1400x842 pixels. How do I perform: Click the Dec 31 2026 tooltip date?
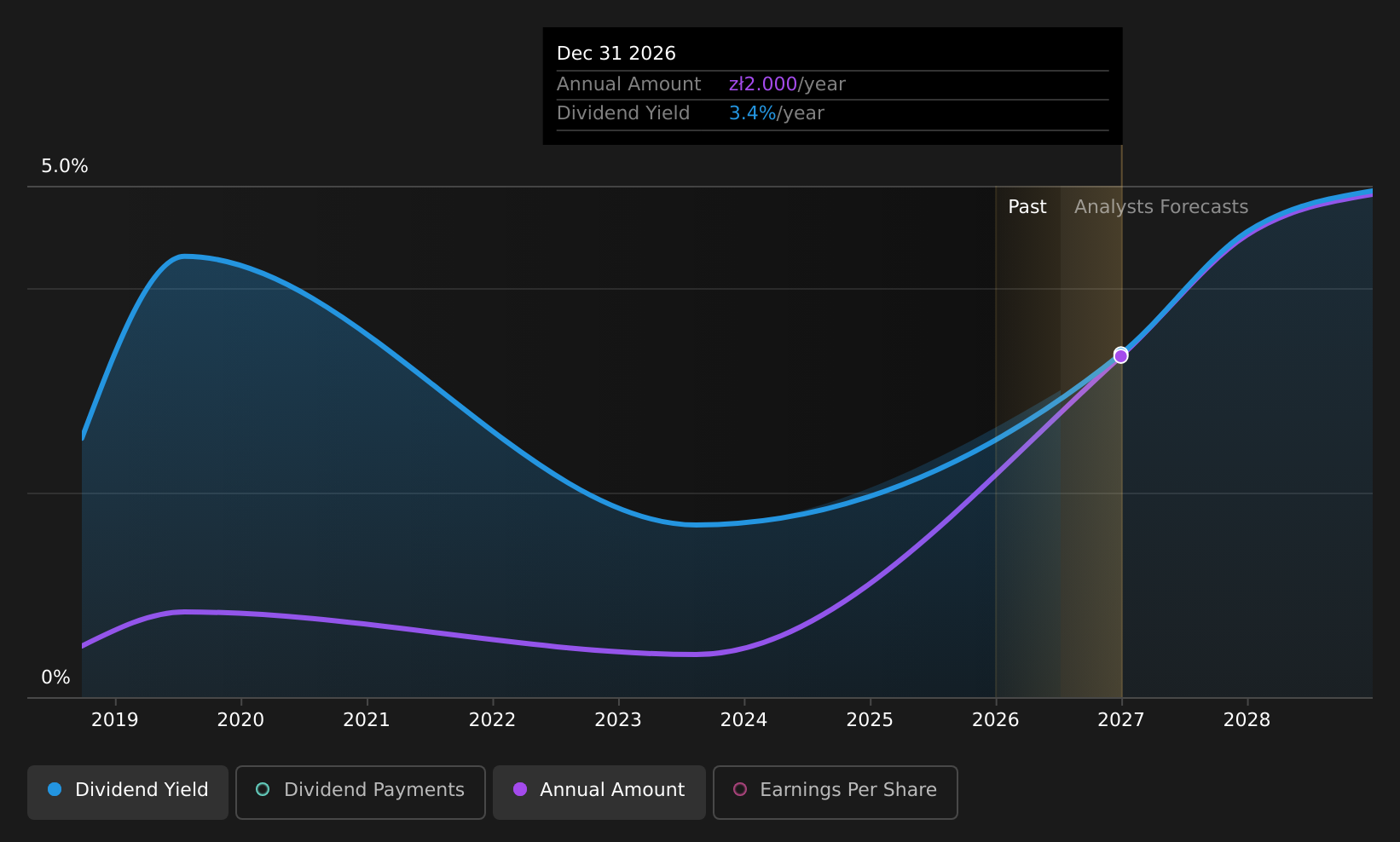[x=616, y=54]
